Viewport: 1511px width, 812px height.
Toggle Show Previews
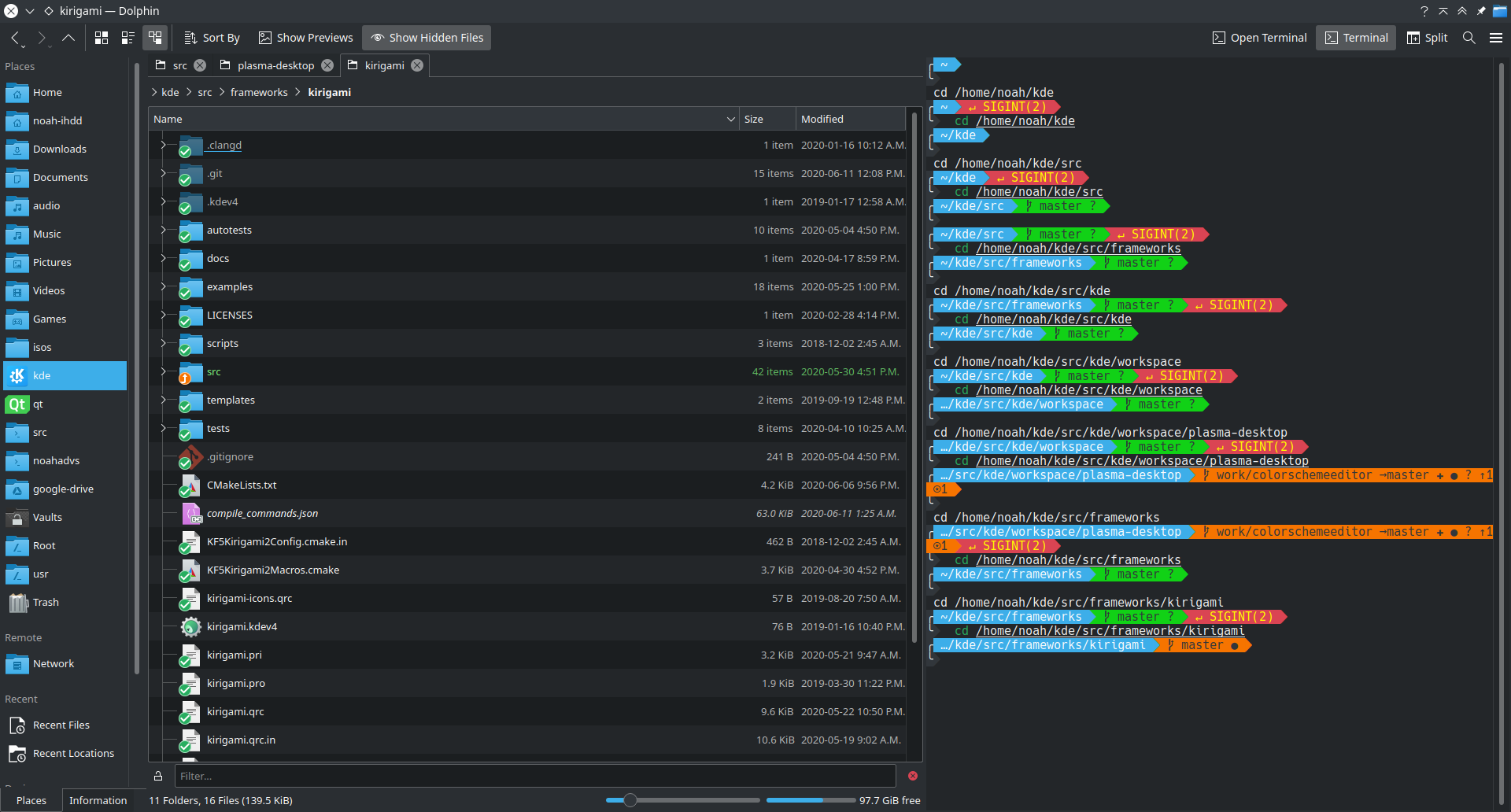[x=305, y=38]
